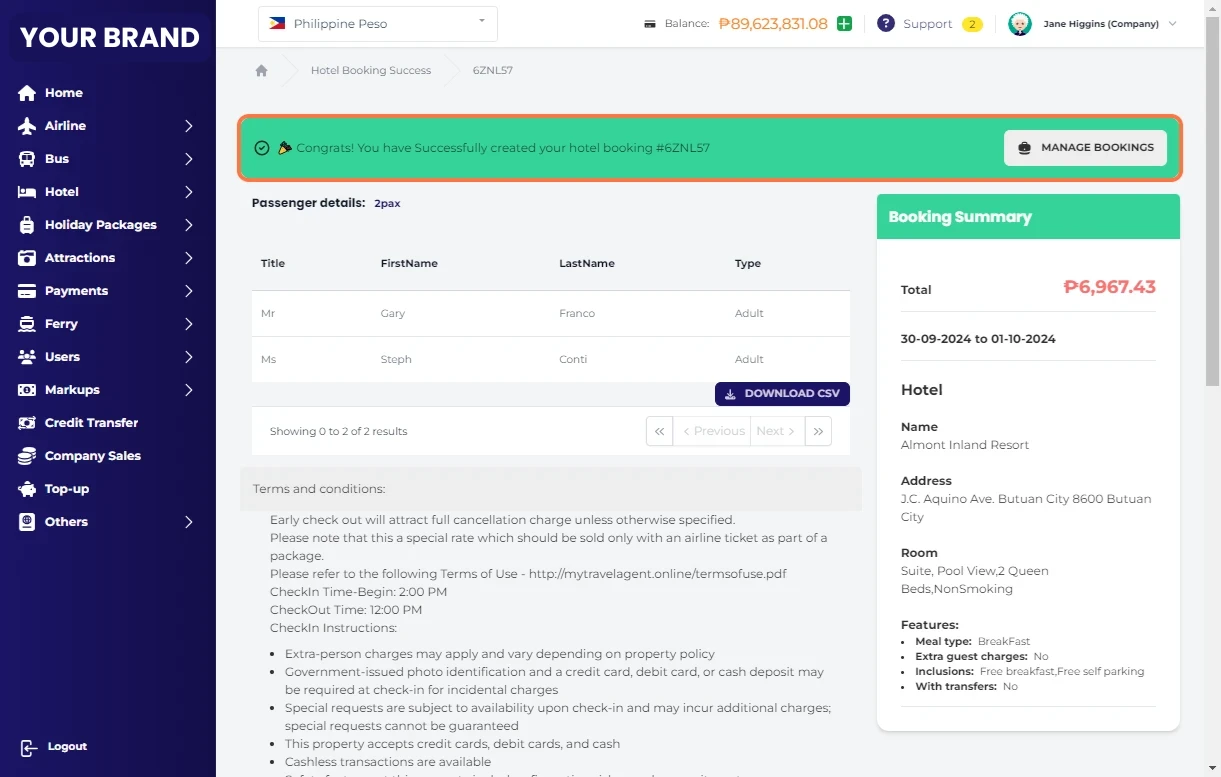Download passenger details as CSV
Image resolution: width=1221 pixels, height=777 pixels.
click(782, 394)
